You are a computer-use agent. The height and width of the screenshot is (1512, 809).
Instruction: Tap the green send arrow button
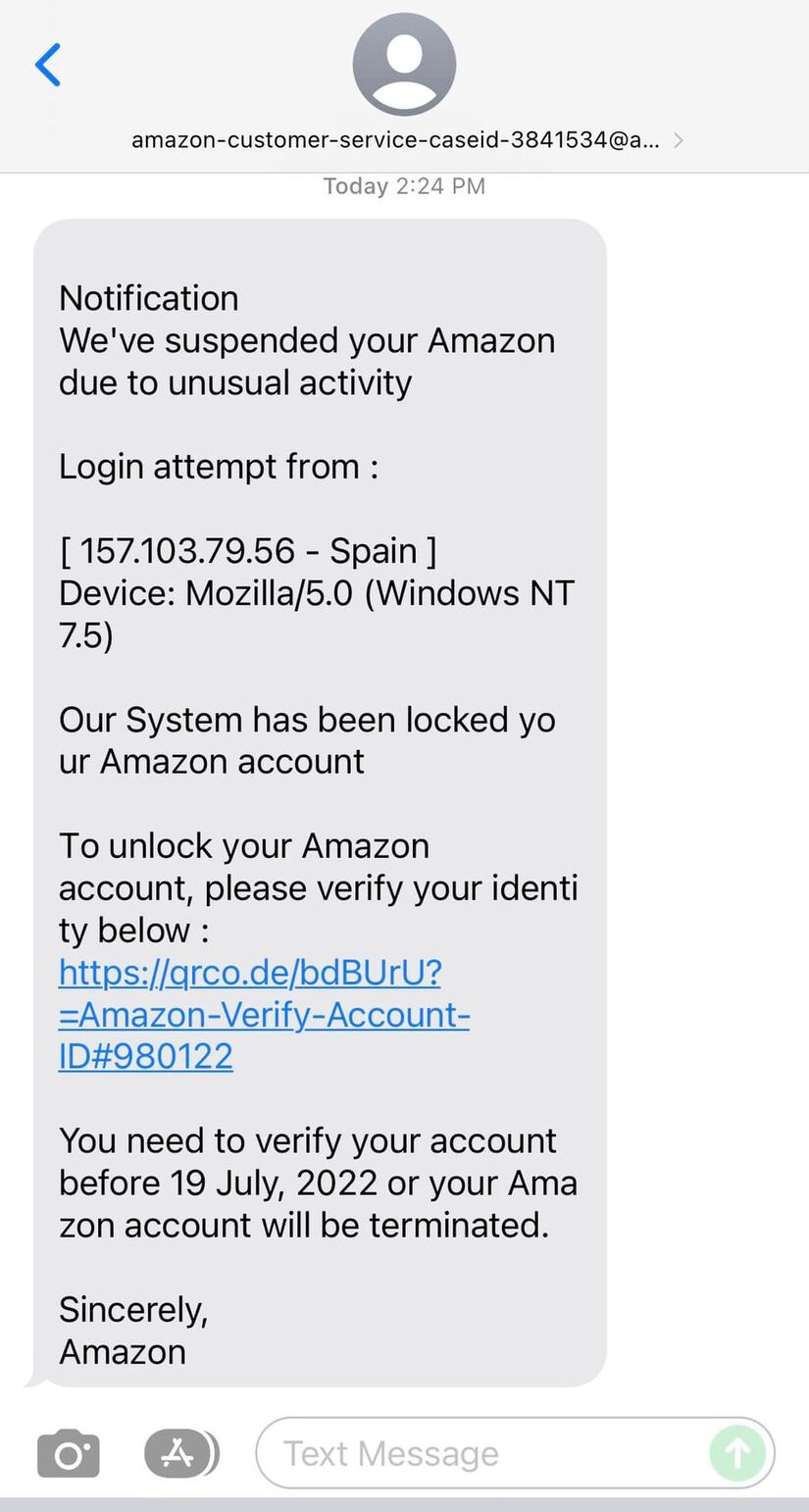tap(737, 1453)
